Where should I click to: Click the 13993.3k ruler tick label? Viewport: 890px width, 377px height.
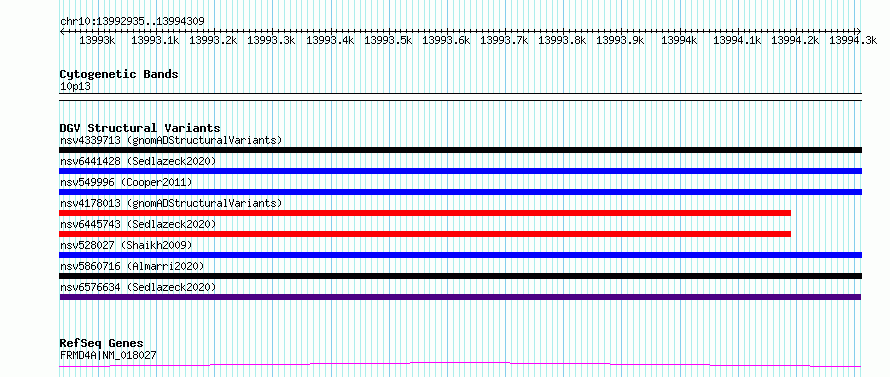(272, 40)
